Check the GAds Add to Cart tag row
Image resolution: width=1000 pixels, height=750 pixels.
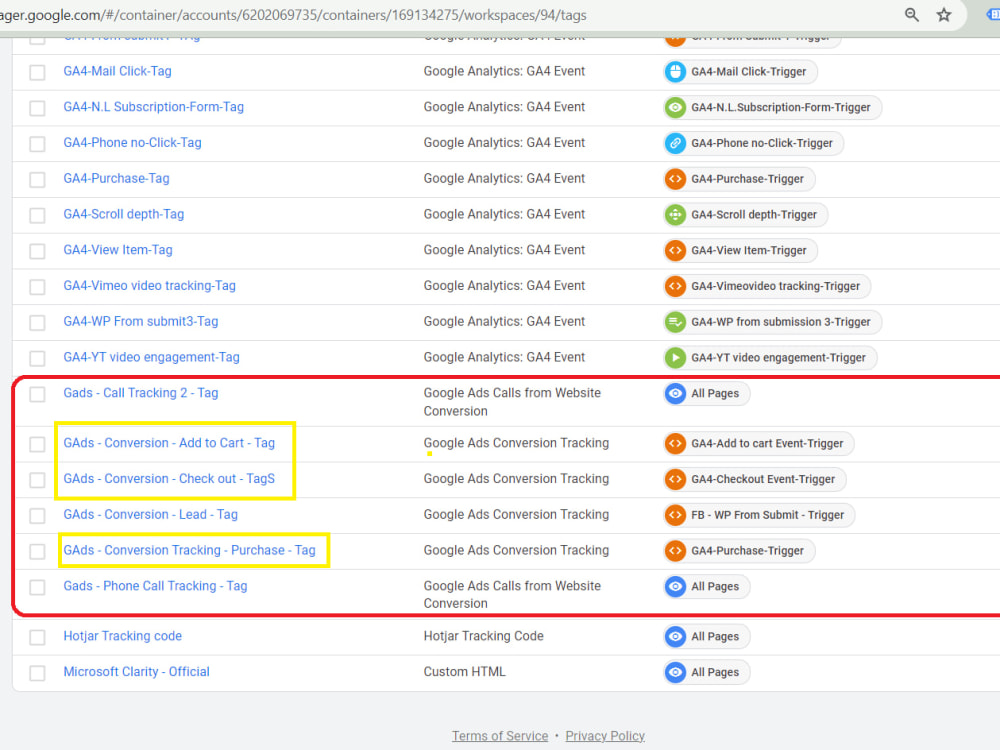(38, 444)
